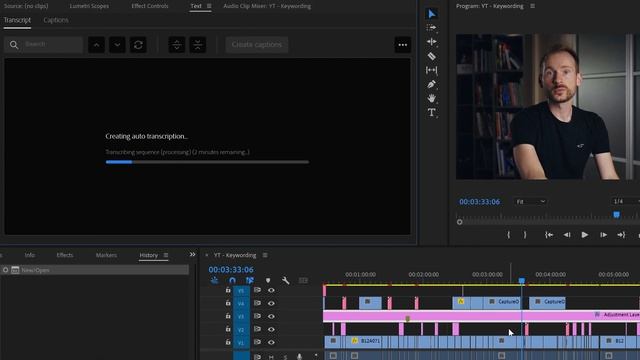Toggle sync lock for track V2
The image size is (640, 360).
pyautogui.click(x=257, y=329)
